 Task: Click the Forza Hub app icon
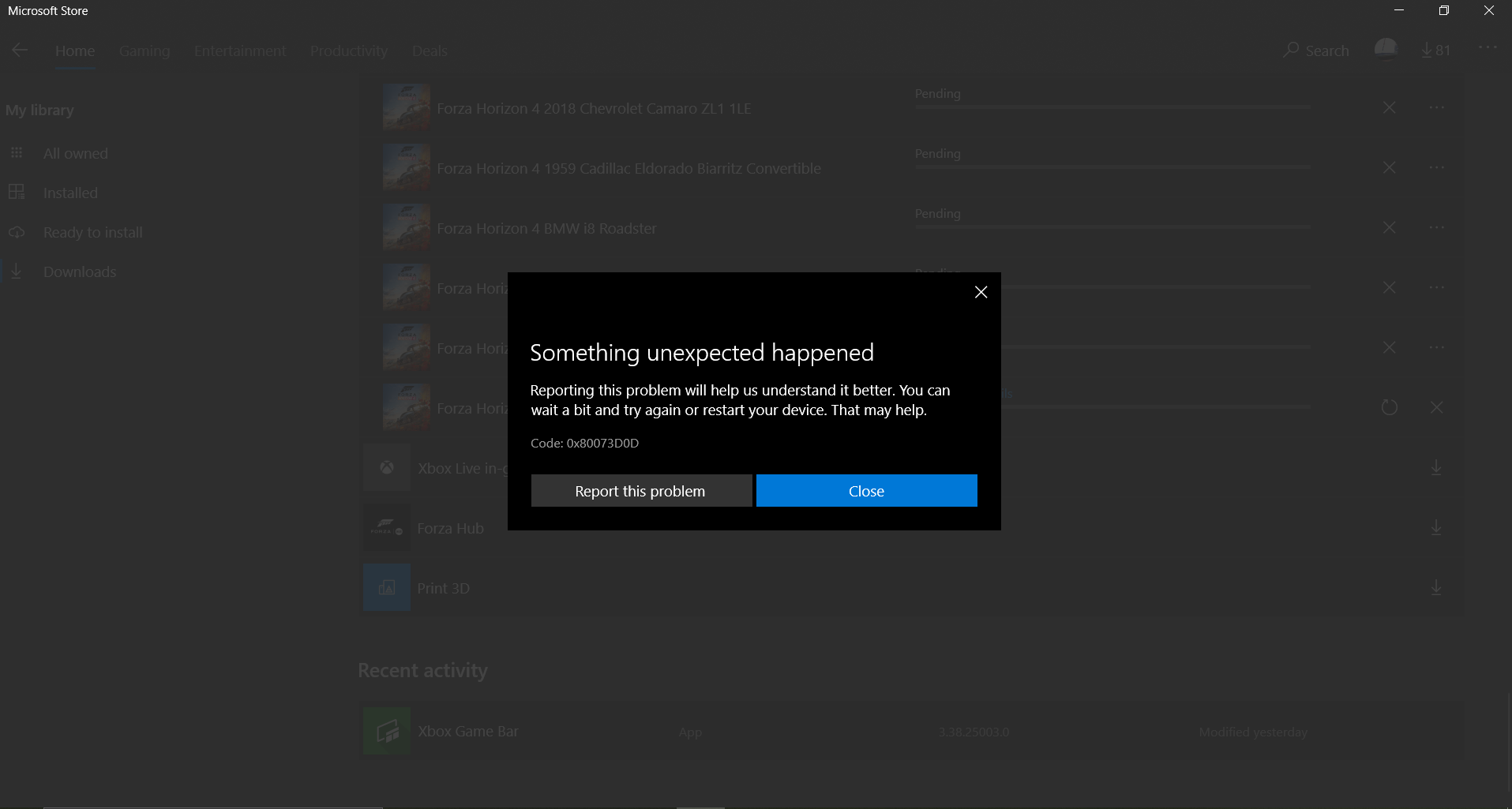[387, 527]
